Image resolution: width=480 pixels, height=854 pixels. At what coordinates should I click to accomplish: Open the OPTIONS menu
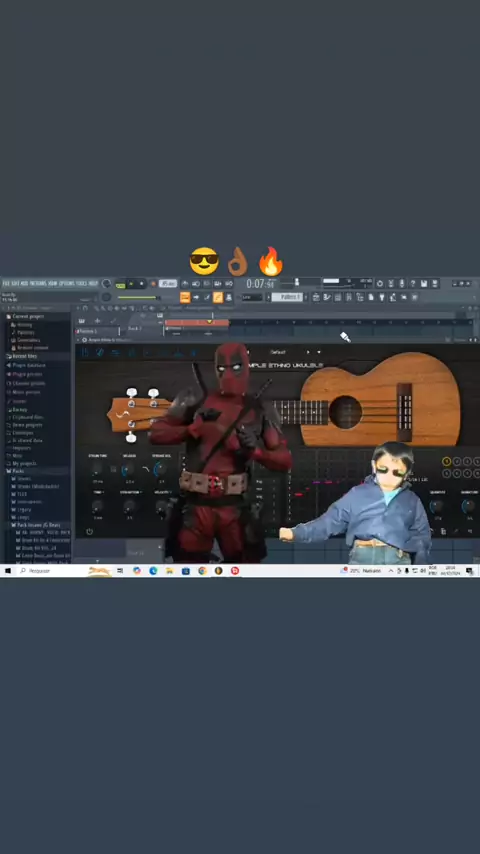point(66,283)
